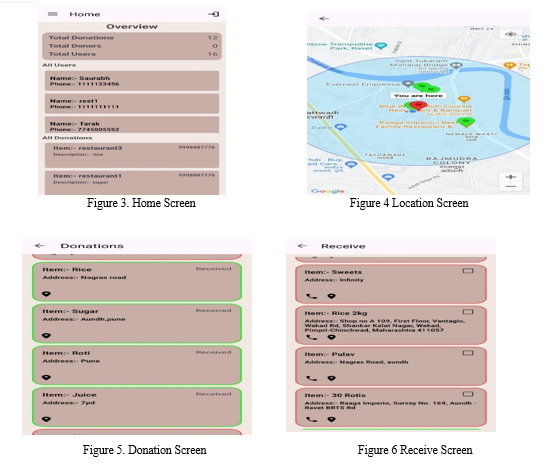
Task: Open the Juice donation card
Action: (137, 407)
